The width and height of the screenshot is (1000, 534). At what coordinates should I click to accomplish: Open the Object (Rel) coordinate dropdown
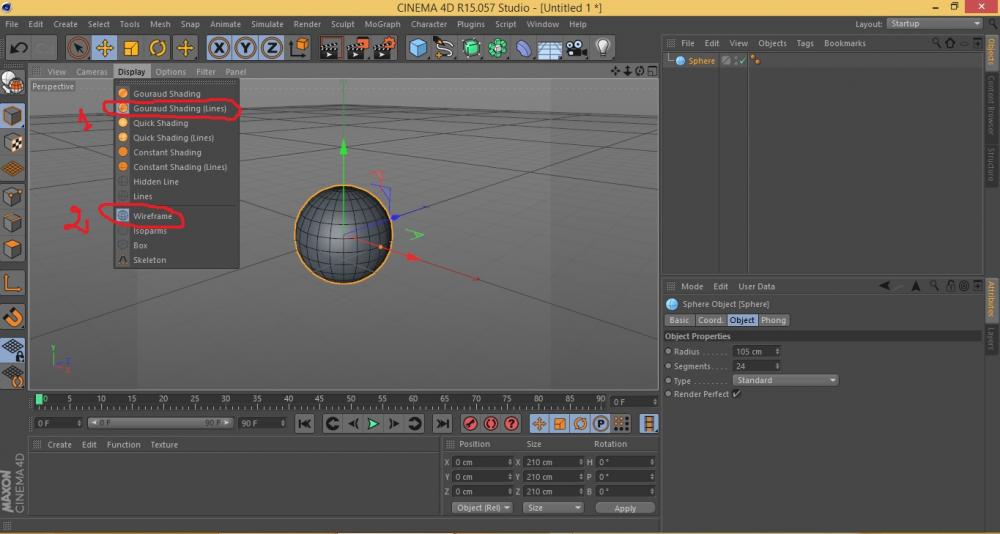[x=482, y=508]
